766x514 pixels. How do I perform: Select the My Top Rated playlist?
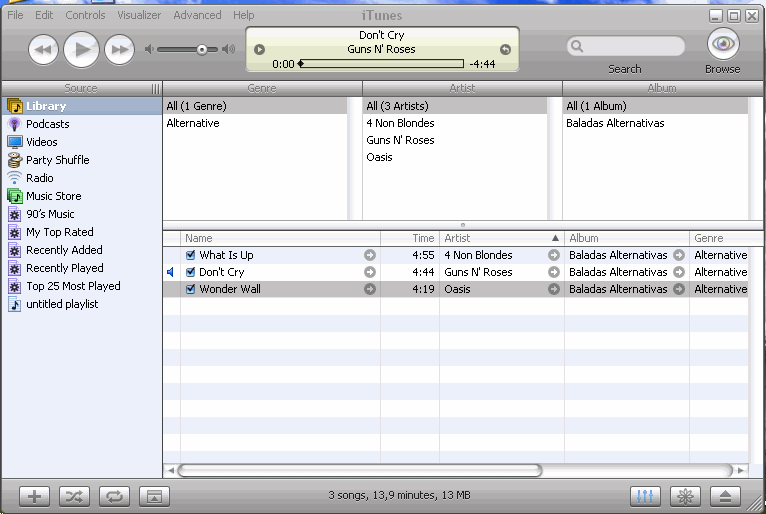tap(82, 233)
